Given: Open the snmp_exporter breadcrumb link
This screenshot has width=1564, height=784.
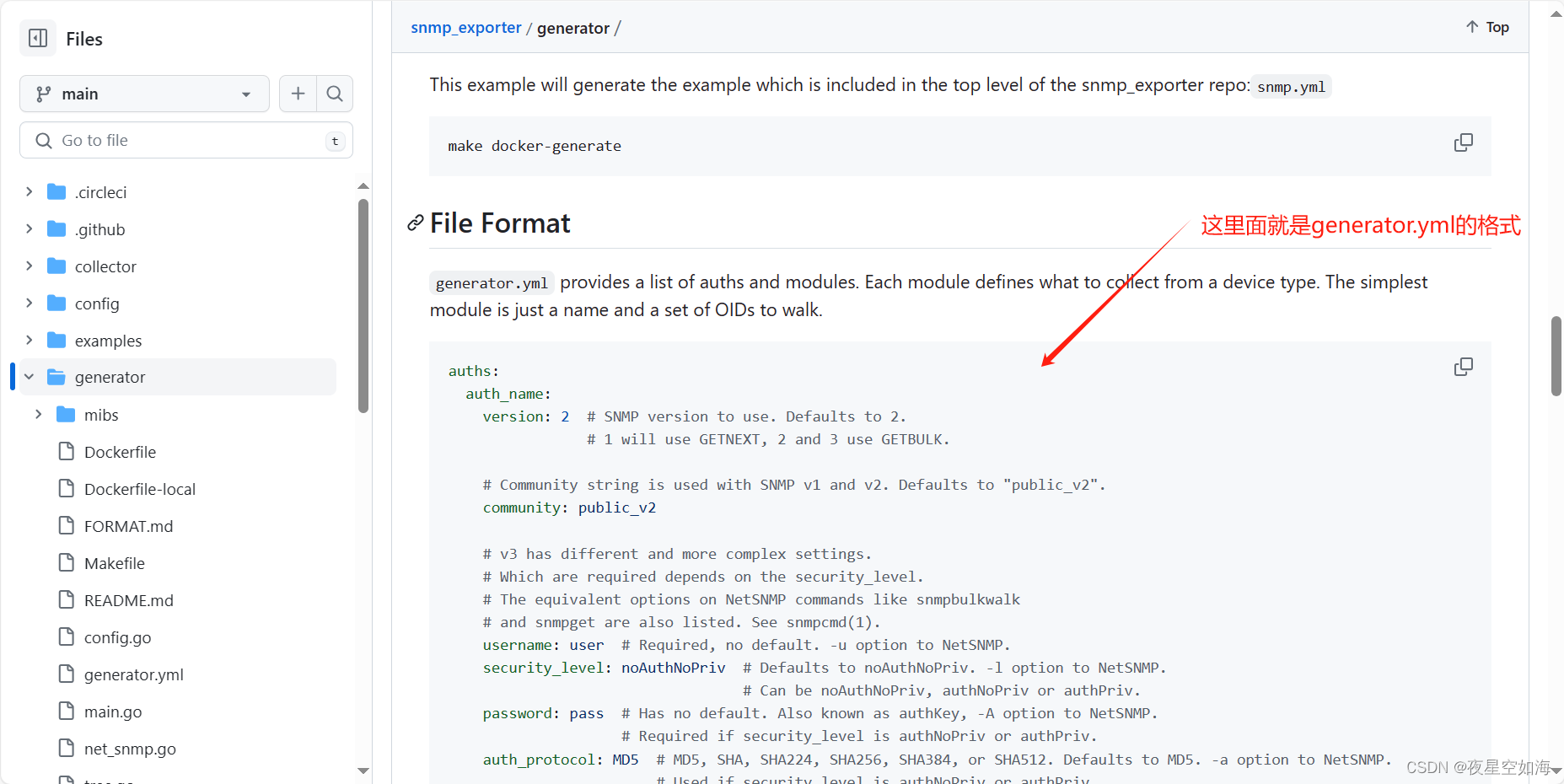Looking at the screenshot, I should click(465, 28).
